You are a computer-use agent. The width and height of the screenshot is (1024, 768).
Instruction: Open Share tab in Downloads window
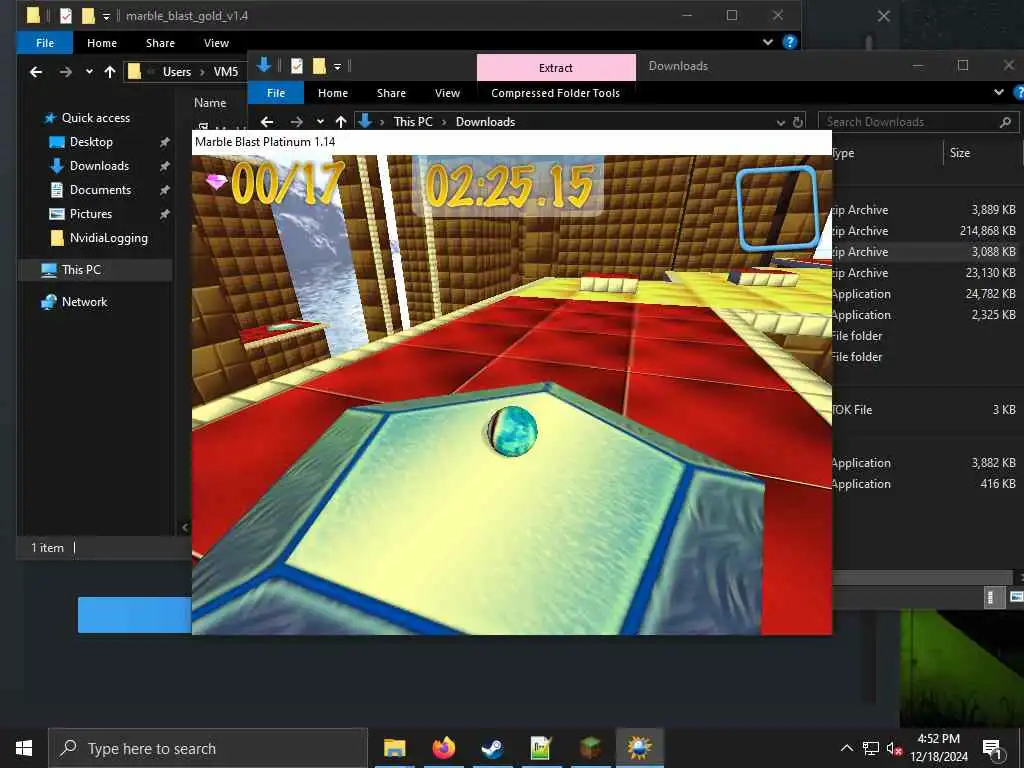click(x=391, y=93)
